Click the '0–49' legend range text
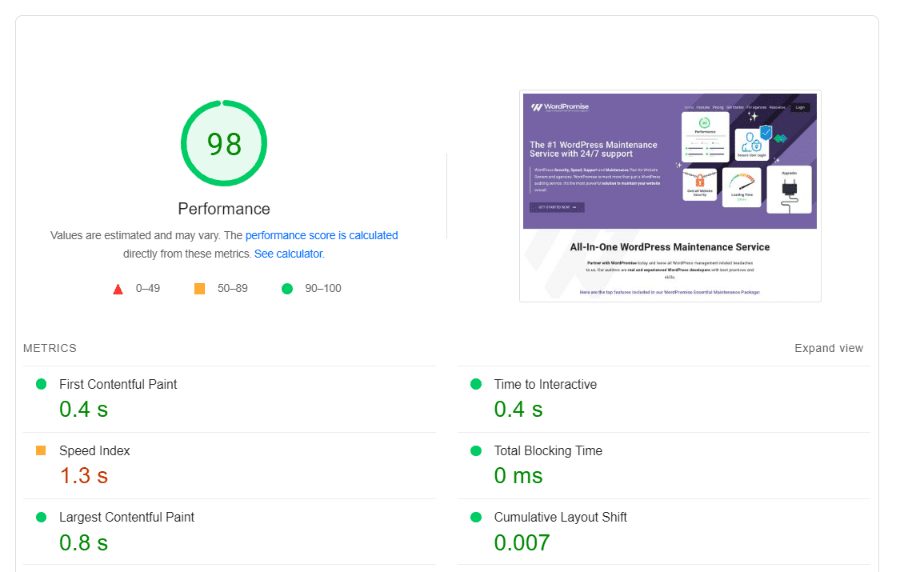This screenshot has height=572, width=898. pos(148,289)
